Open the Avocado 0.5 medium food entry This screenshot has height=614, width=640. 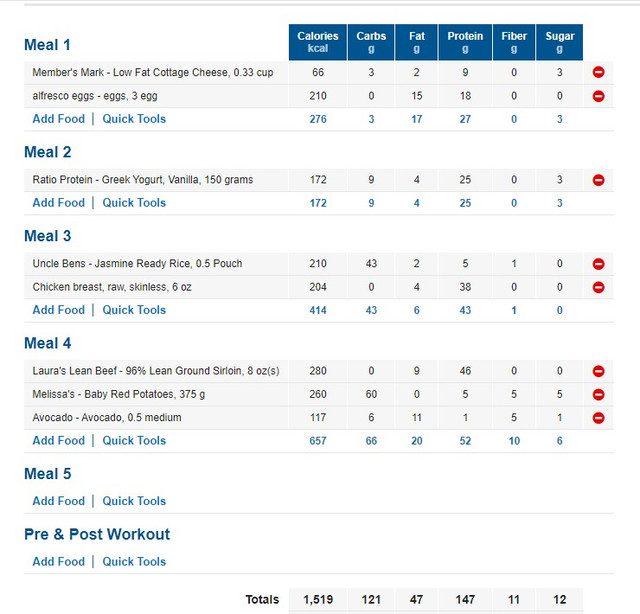107,417
